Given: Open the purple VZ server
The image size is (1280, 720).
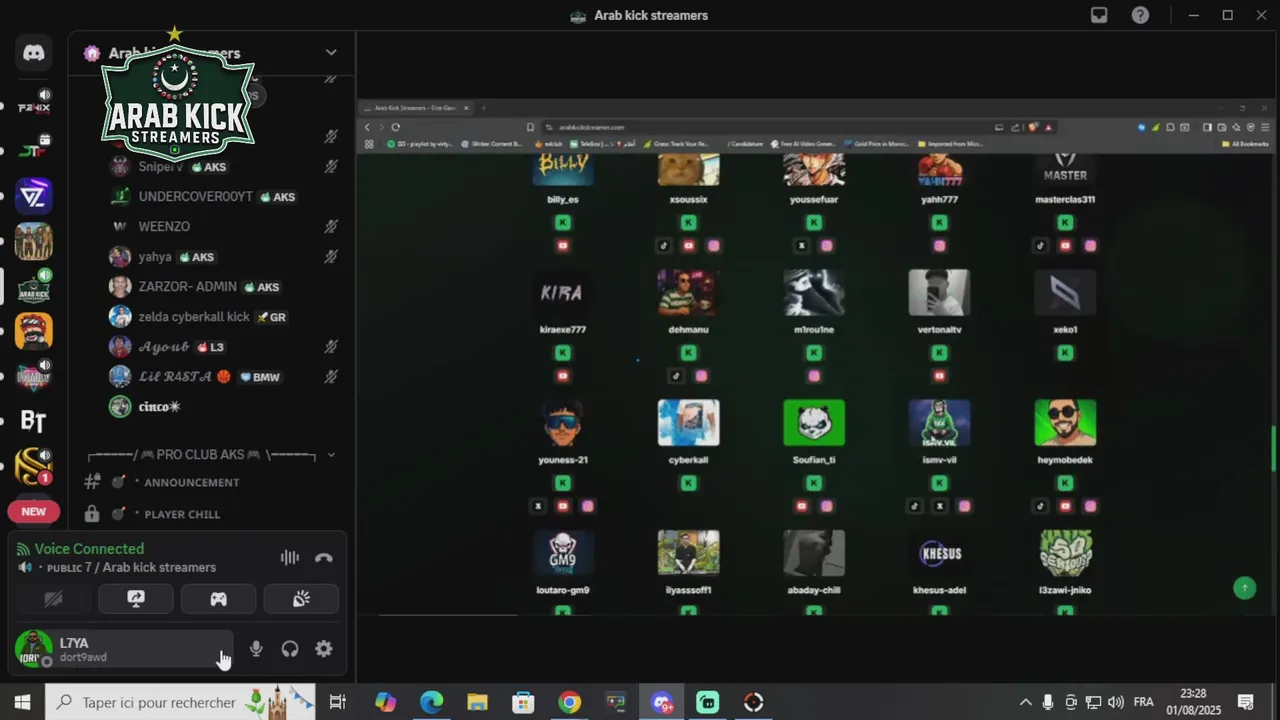Looking at the screenshot, I should coord(34,196).
